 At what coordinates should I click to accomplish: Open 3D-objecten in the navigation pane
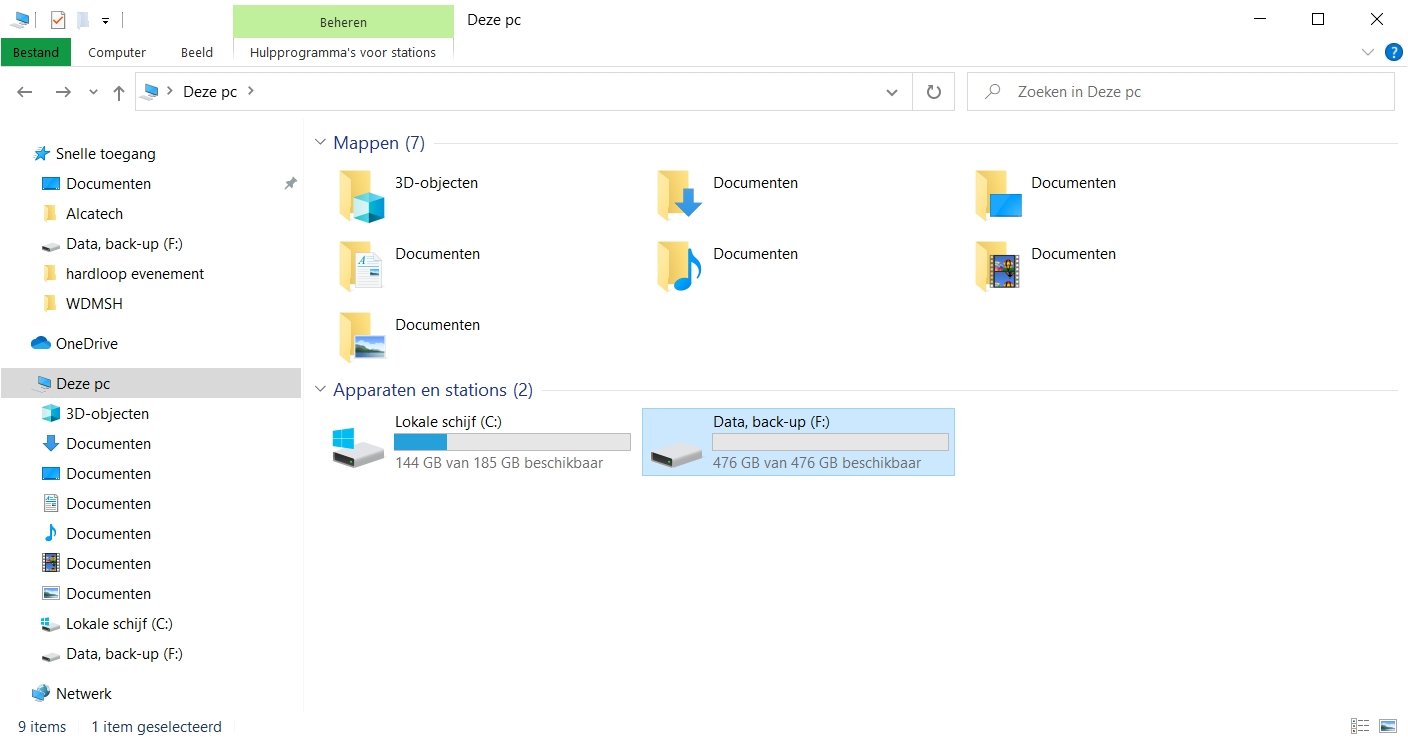click(x=107, y=414)
